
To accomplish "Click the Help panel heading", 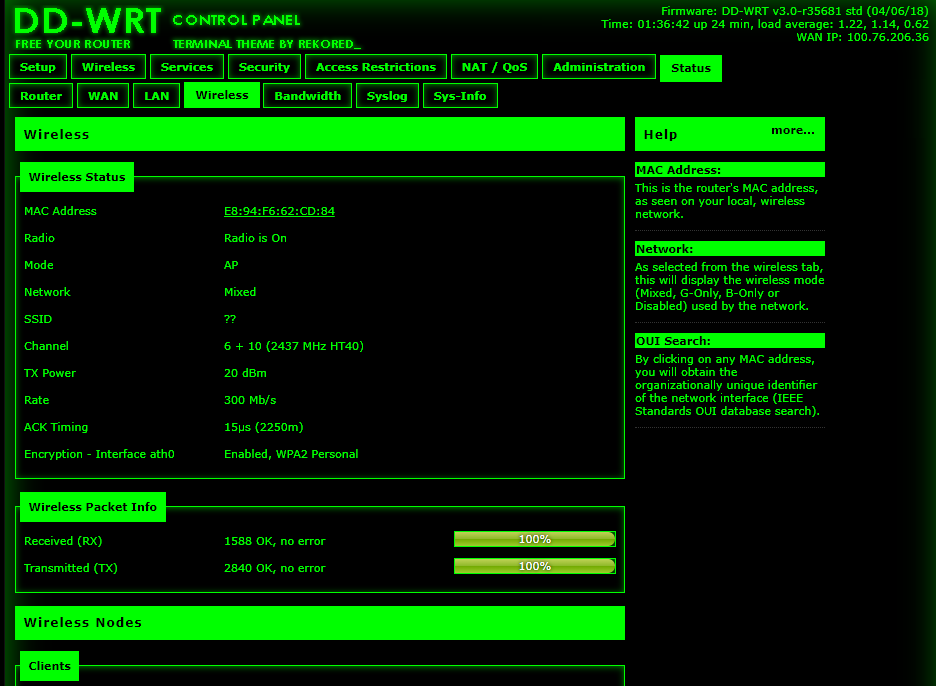I will coord(660,135).
